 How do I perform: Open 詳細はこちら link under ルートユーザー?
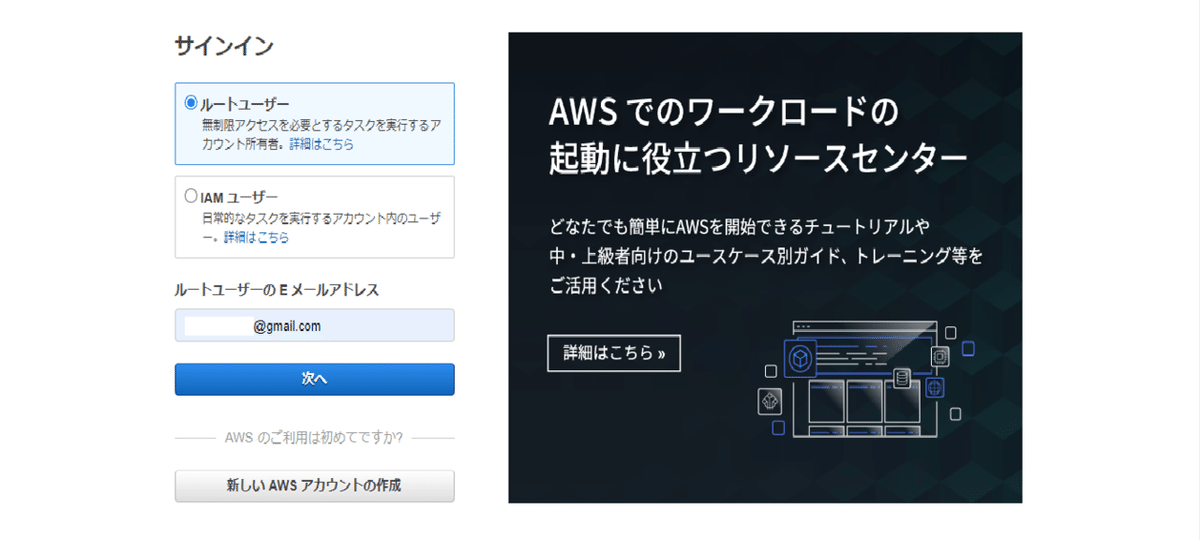tap(321, 144)
